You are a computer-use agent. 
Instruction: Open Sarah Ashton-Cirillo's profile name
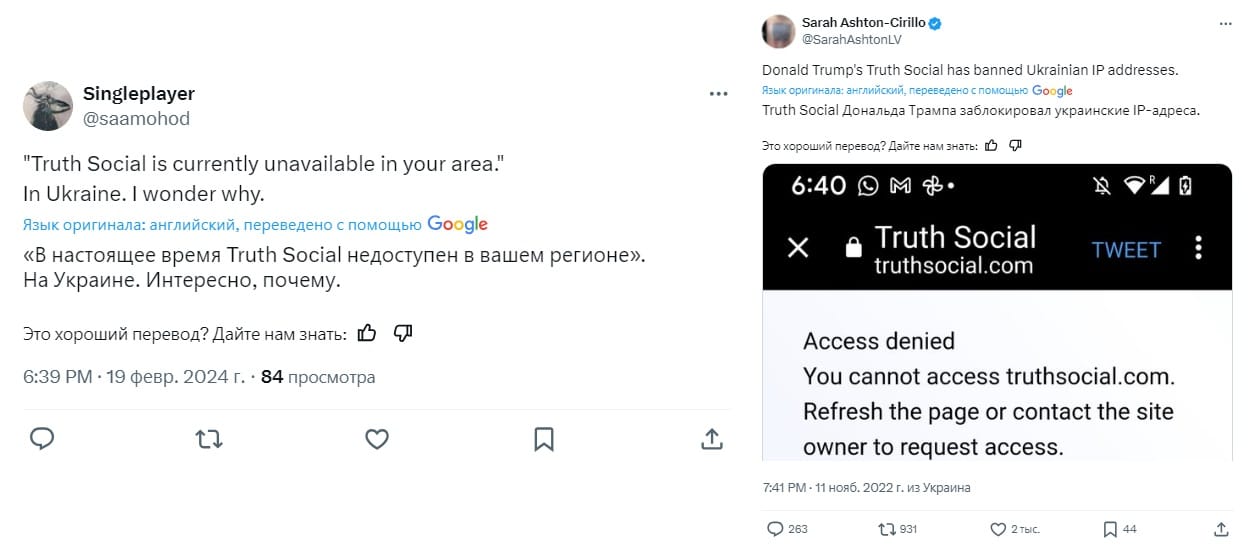864,23
